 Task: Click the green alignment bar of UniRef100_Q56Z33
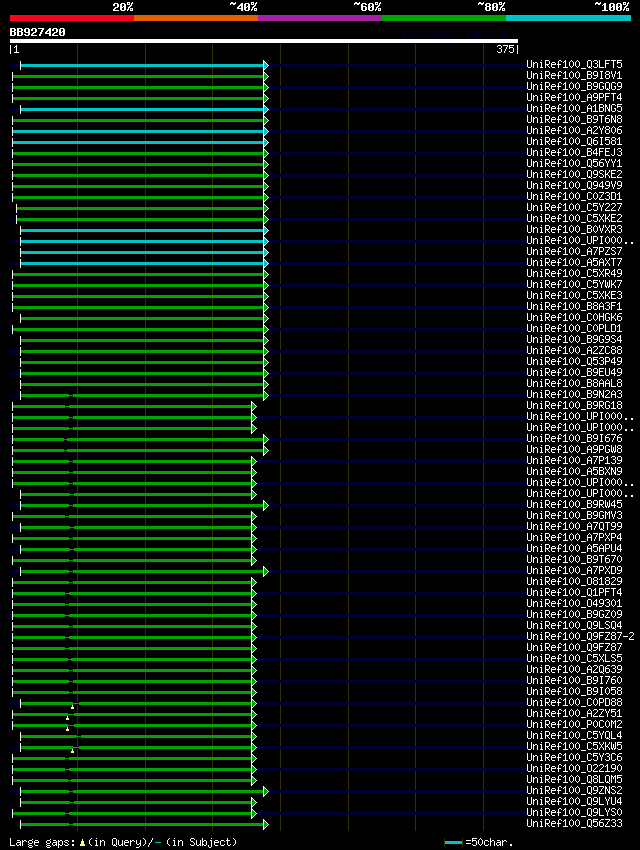[142, 825]
